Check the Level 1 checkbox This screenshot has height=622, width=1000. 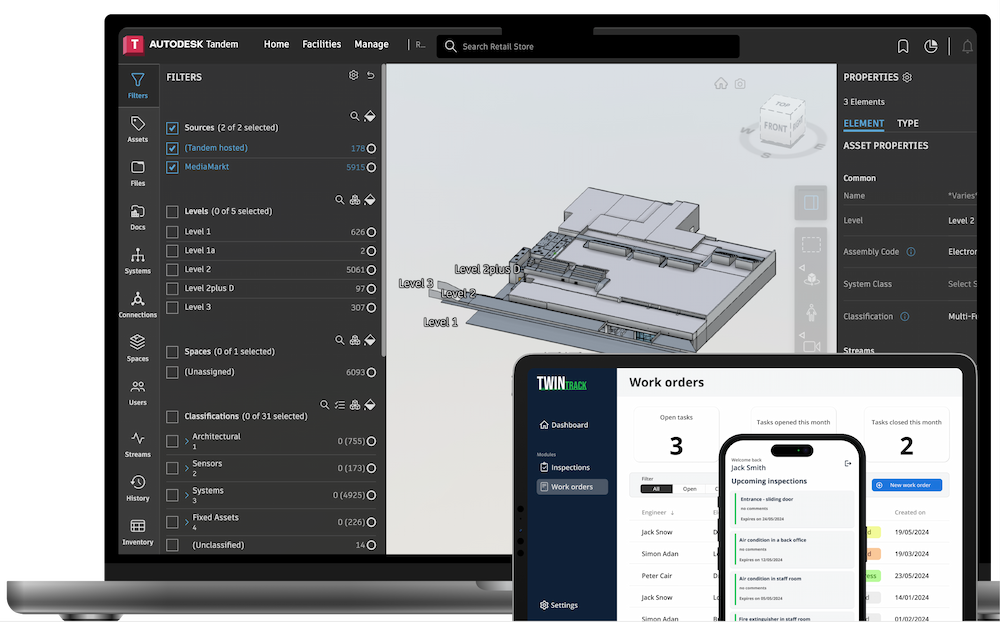point(172,232)
